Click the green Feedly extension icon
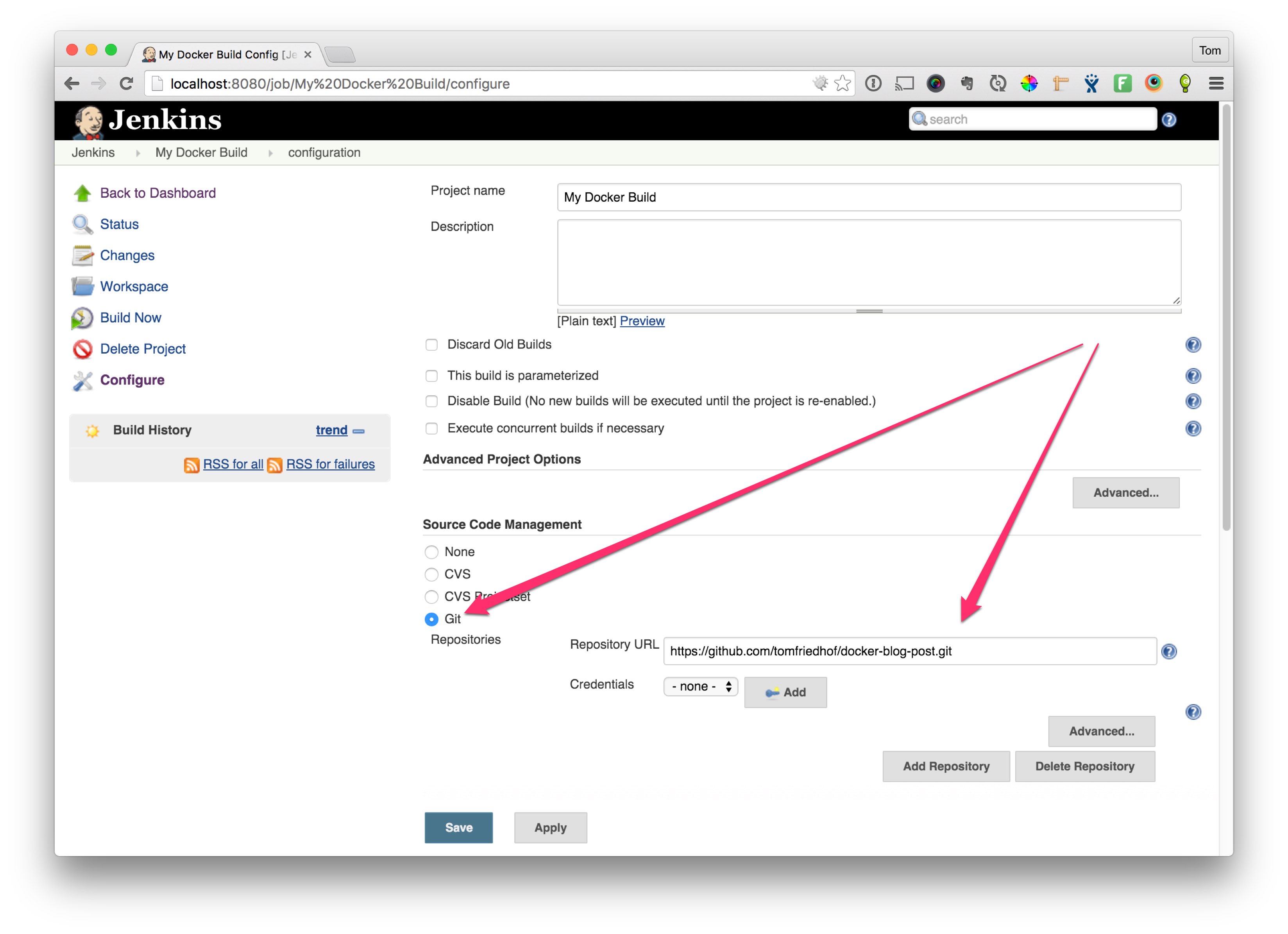The height and width of the screenshot is (934, 1288). [1122, 84]
